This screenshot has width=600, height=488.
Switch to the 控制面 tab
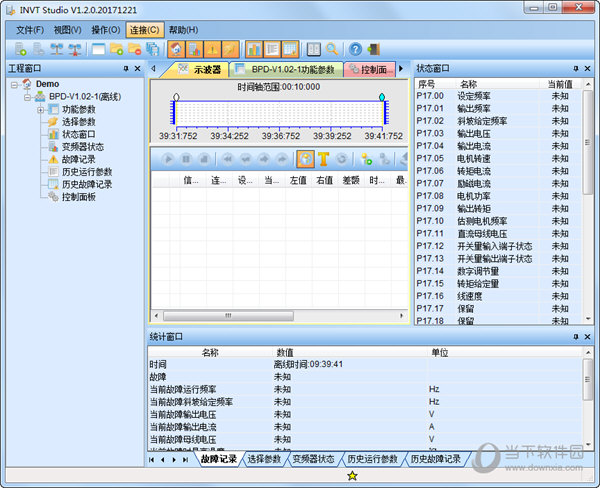coord(370,69)
